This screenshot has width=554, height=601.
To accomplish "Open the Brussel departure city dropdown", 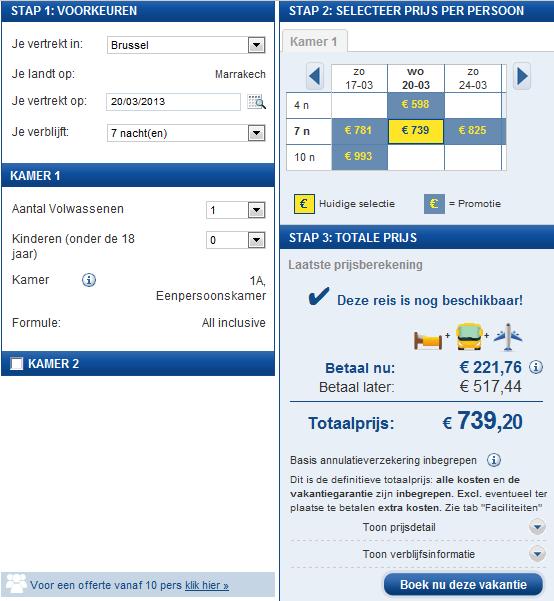I will [x=186, y=45].
